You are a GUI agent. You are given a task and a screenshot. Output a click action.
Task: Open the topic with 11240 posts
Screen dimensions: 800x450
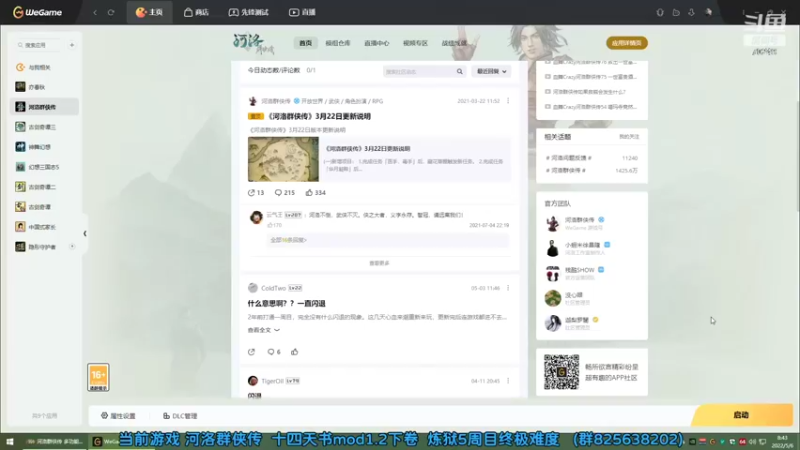592,158
